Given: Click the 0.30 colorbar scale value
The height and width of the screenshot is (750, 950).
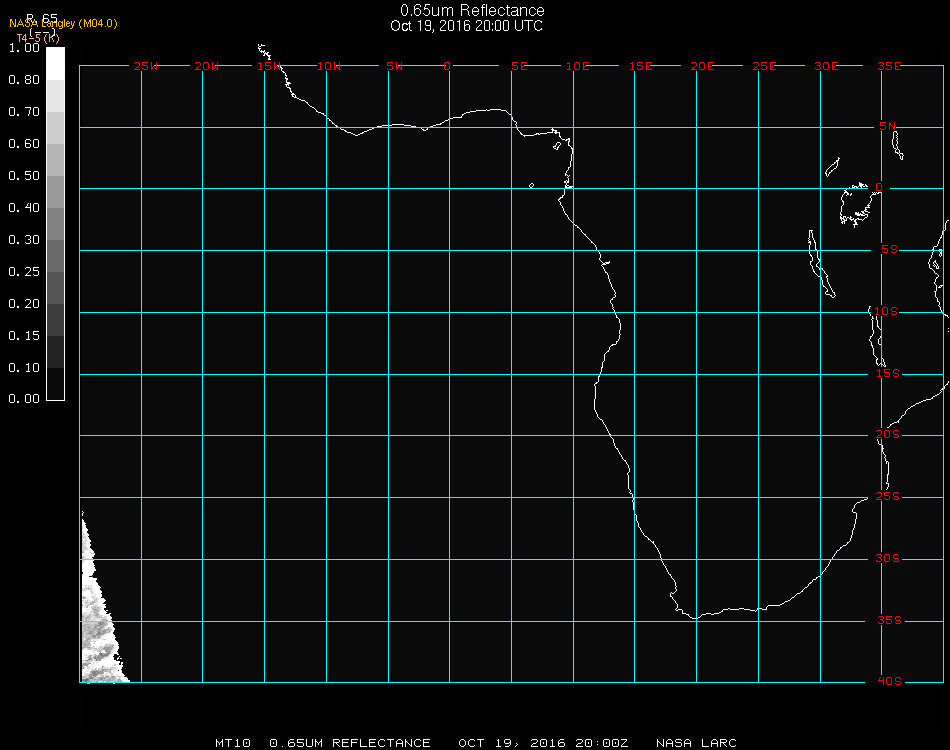Looking at the screenshot, I should pyautogui.click(x=24, y=240).
